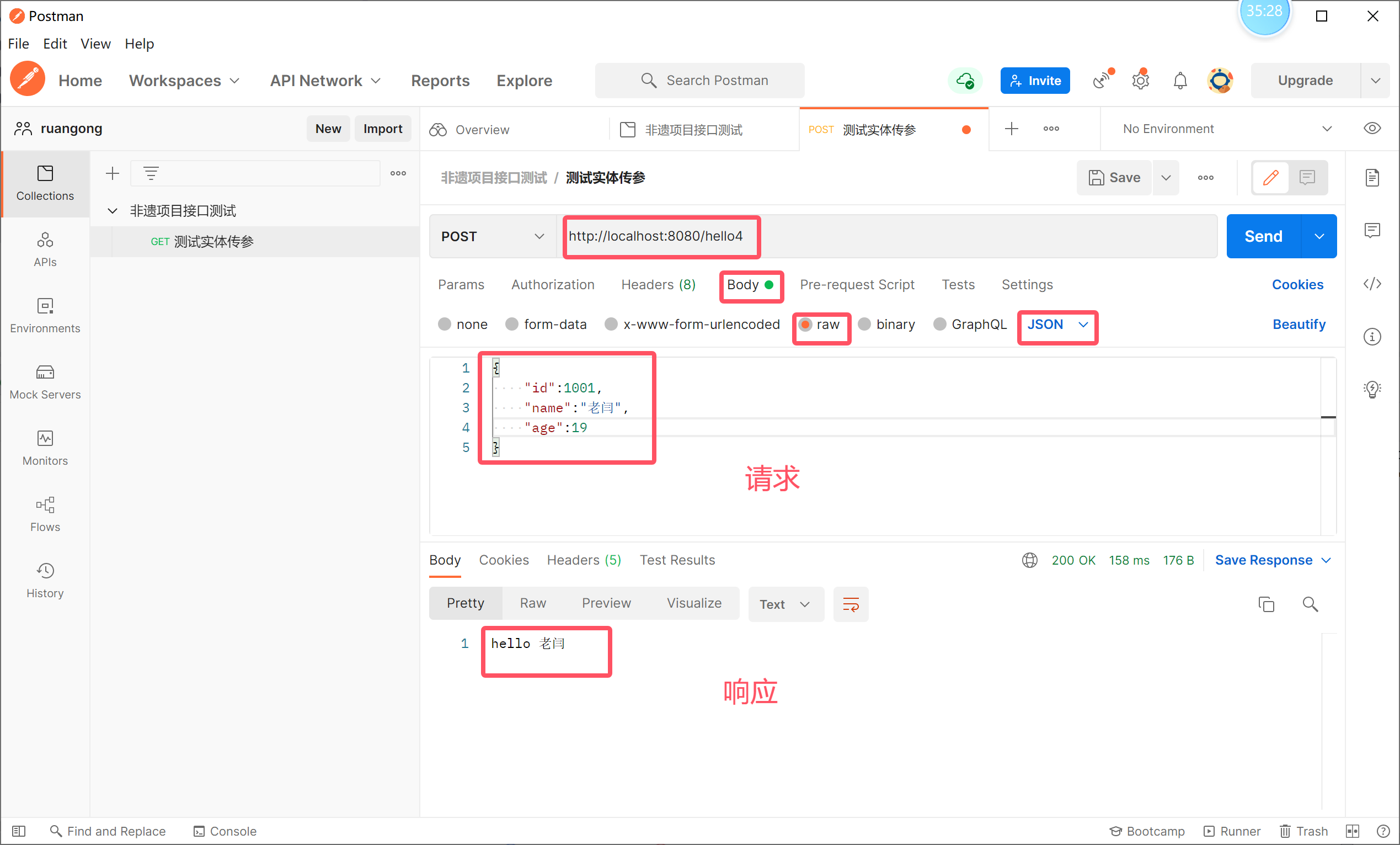
Task: Click the Send button
Action: [1263, 236]
